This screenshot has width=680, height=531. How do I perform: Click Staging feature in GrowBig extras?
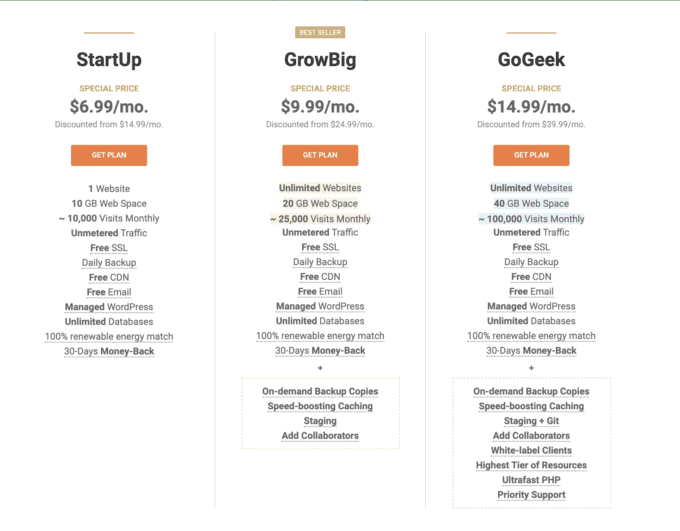point(320,421)
